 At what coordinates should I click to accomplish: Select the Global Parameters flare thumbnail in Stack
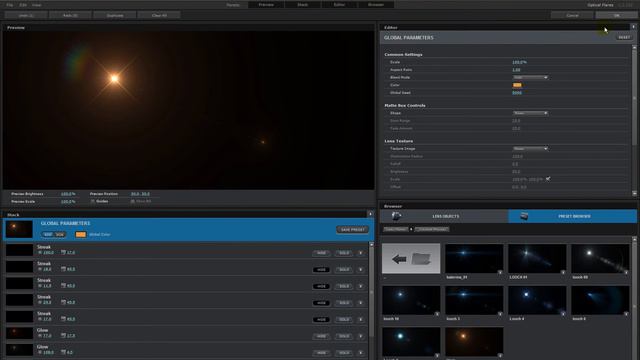point(19,229)
